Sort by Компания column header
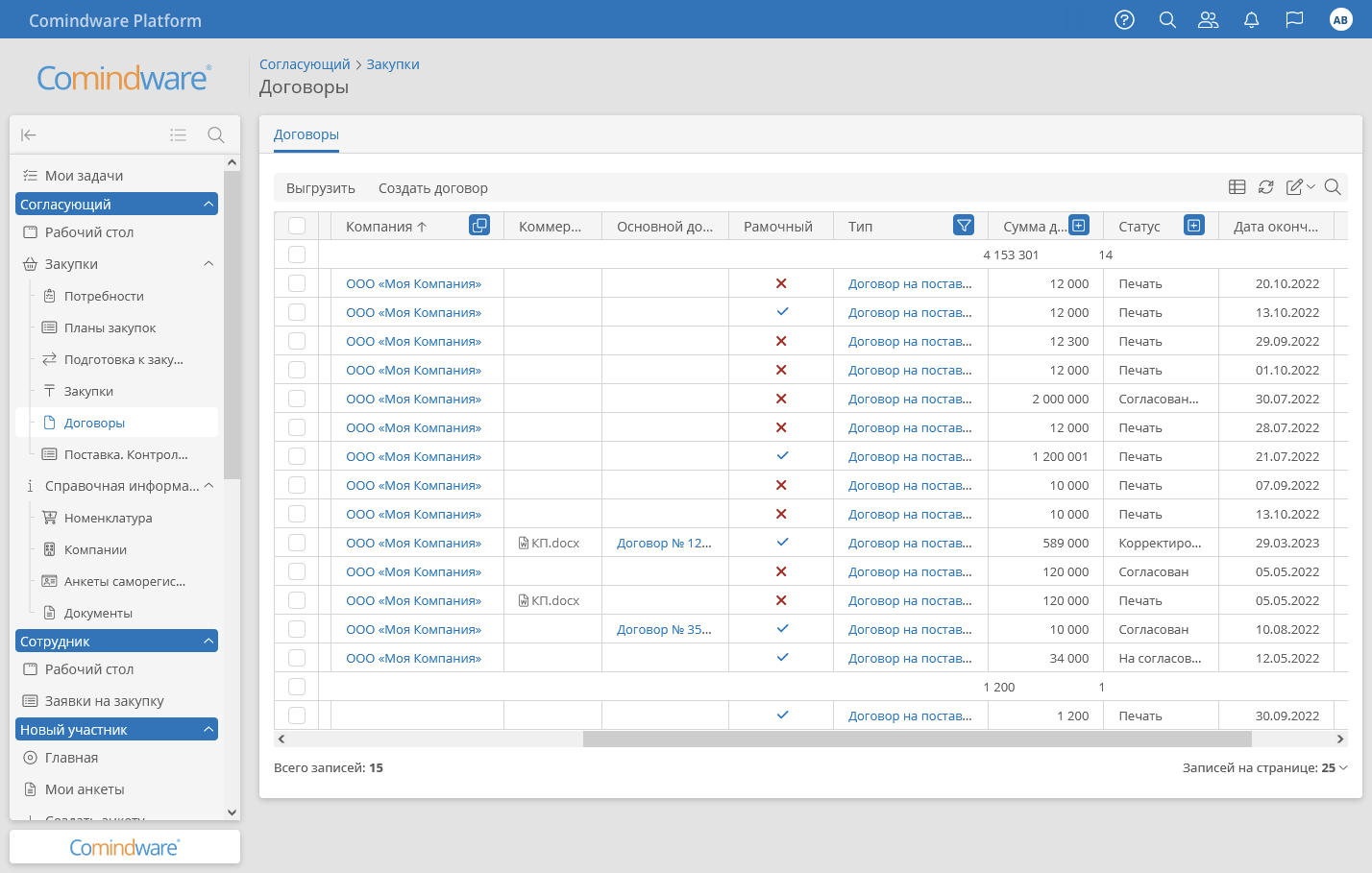 click(x=387, y=227)
